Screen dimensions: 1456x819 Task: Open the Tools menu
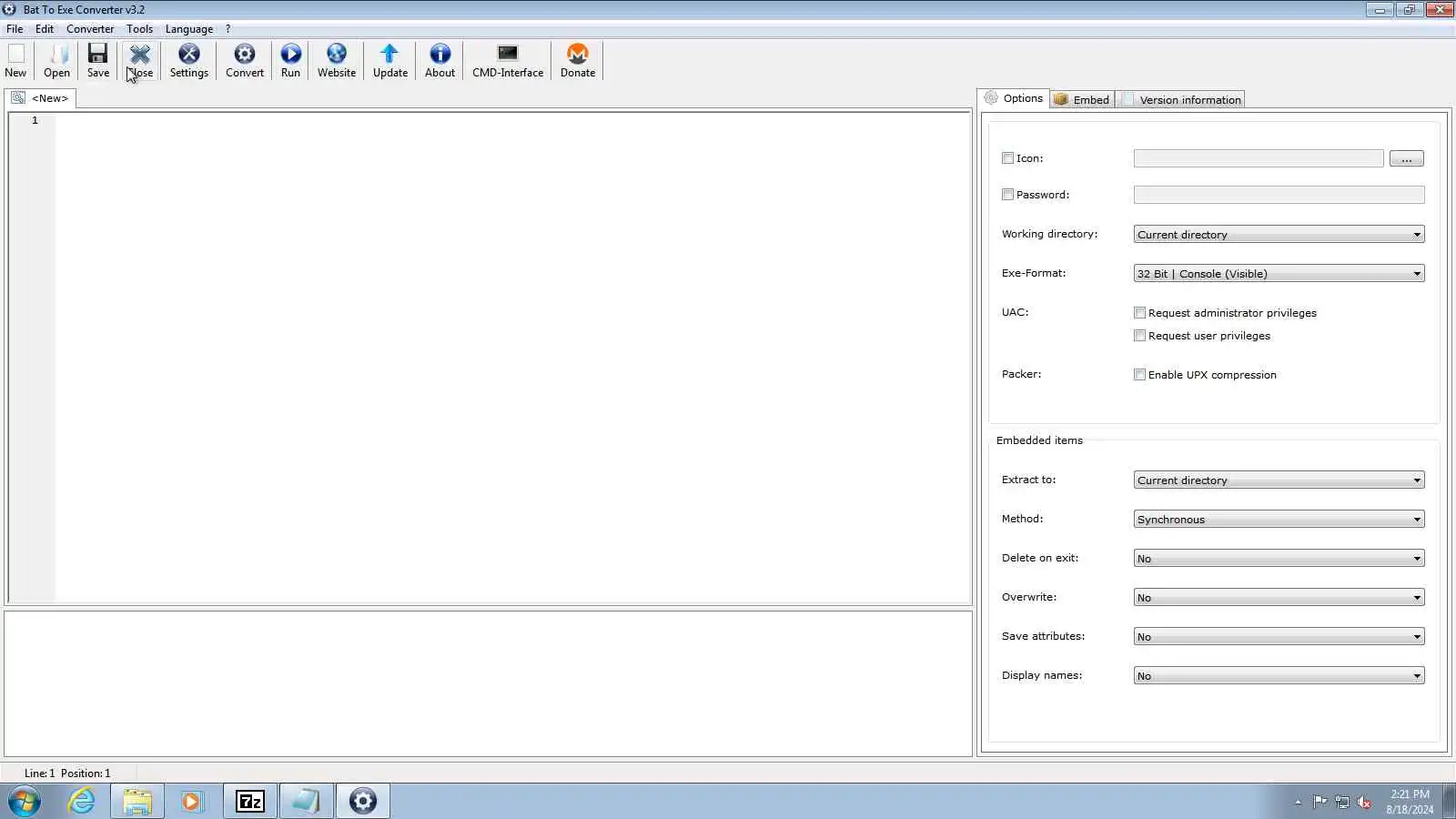[139, 29]
